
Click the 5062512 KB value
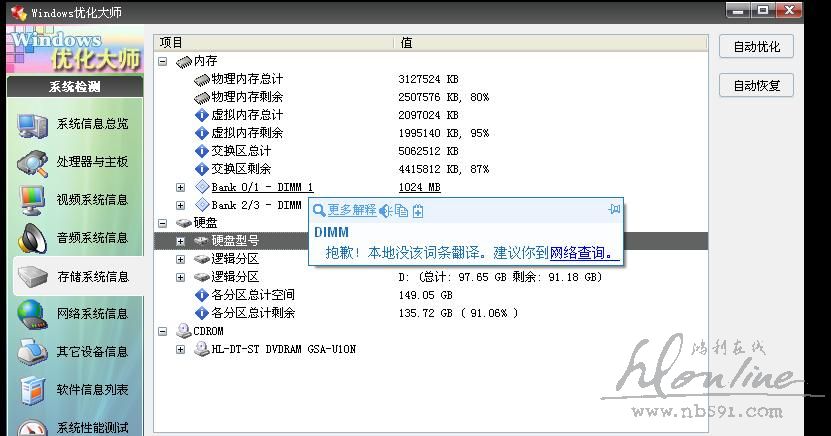tap(428, 152)
